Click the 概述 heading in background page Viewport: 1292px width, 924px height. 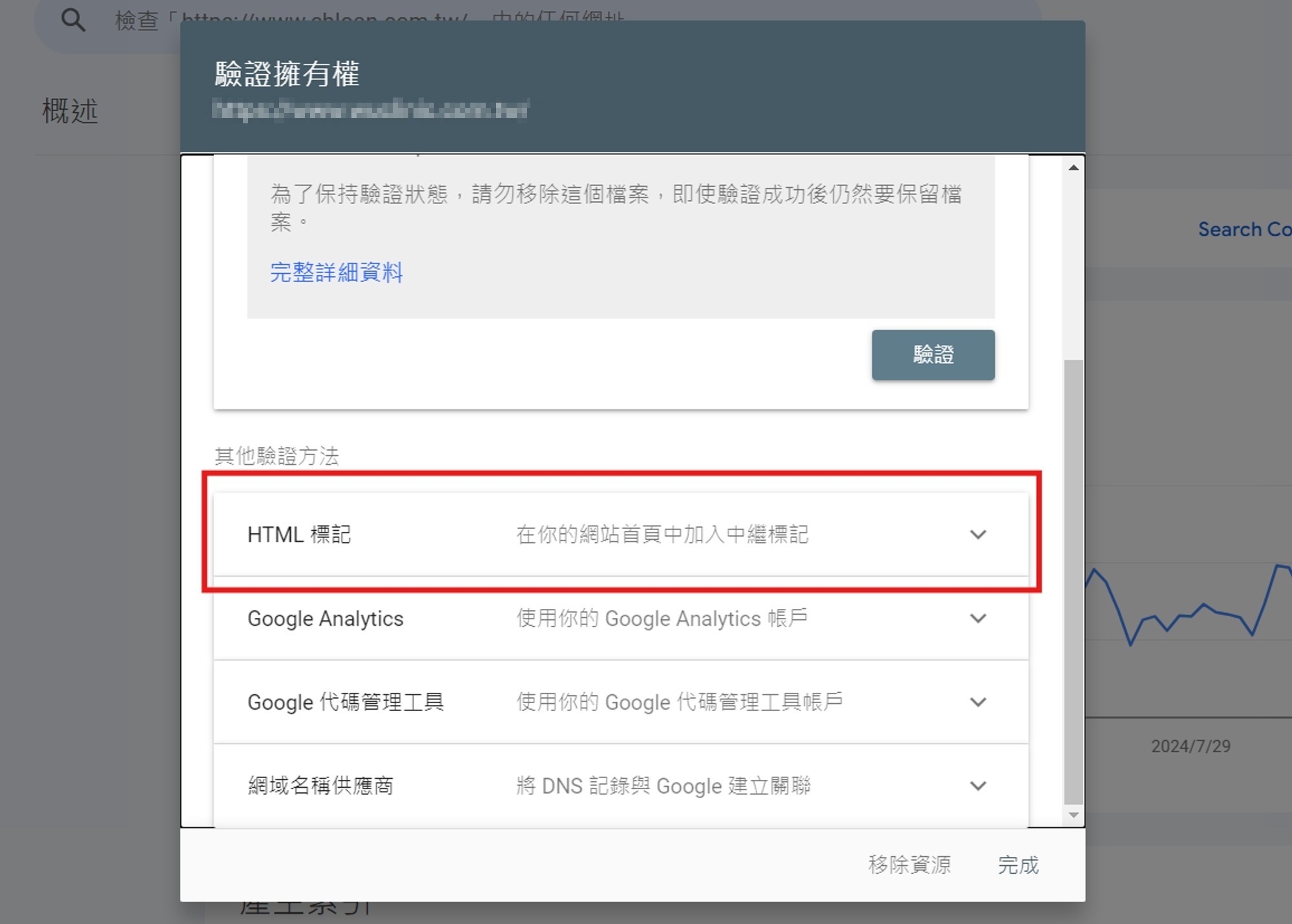coord(70,111)
